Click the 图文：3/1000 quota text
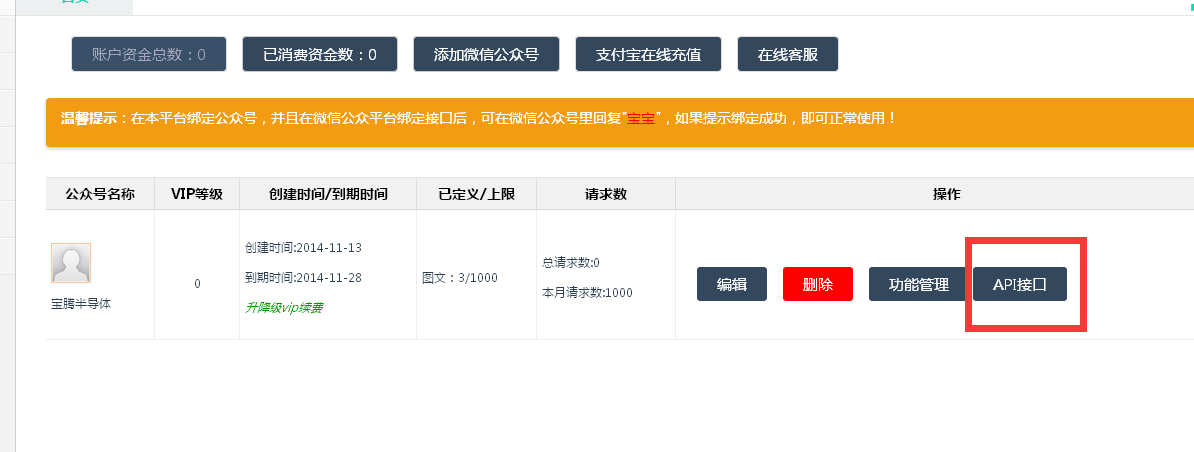 (x=460, y=277)
